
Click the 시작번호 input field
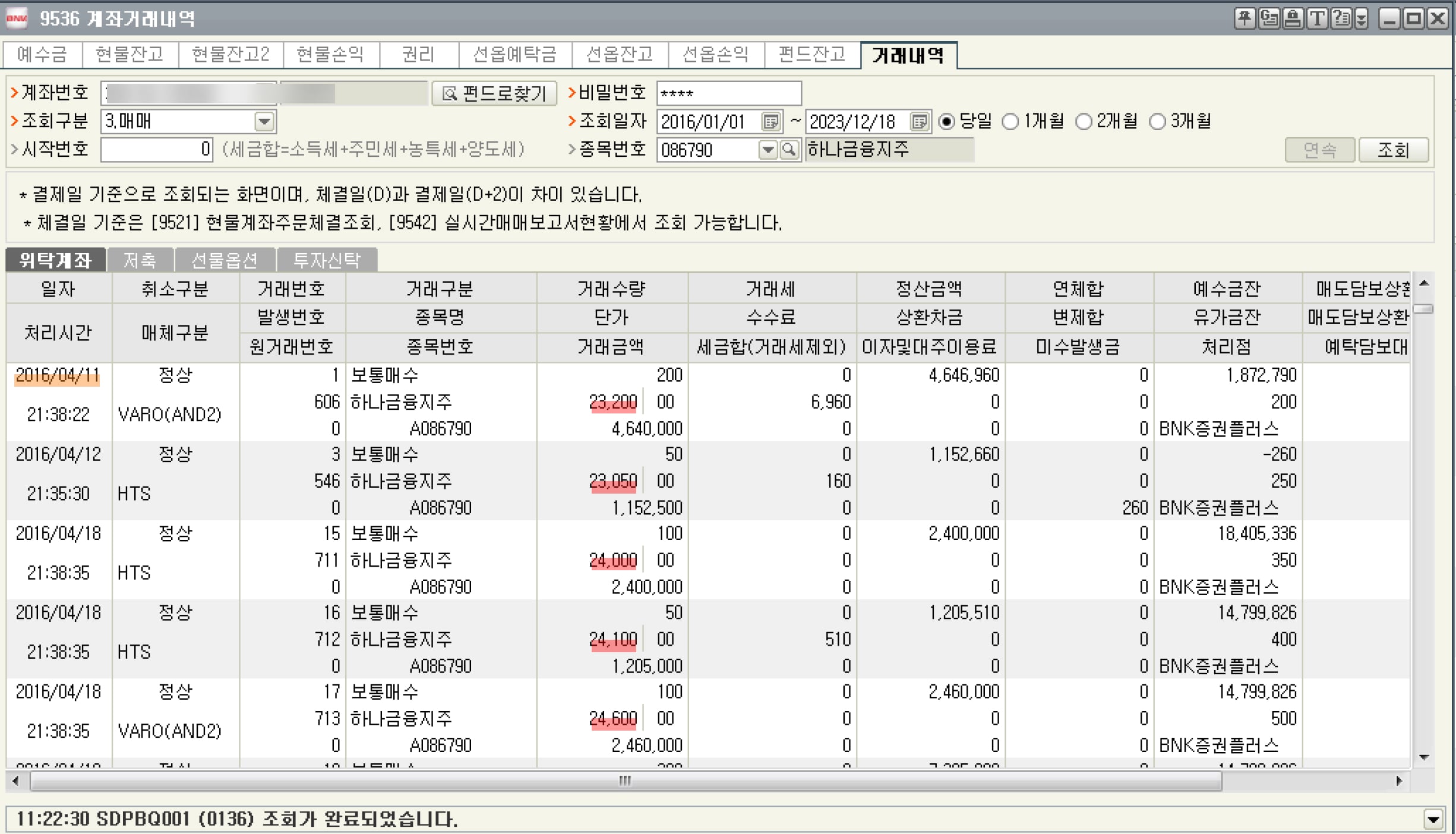point(157,149)
